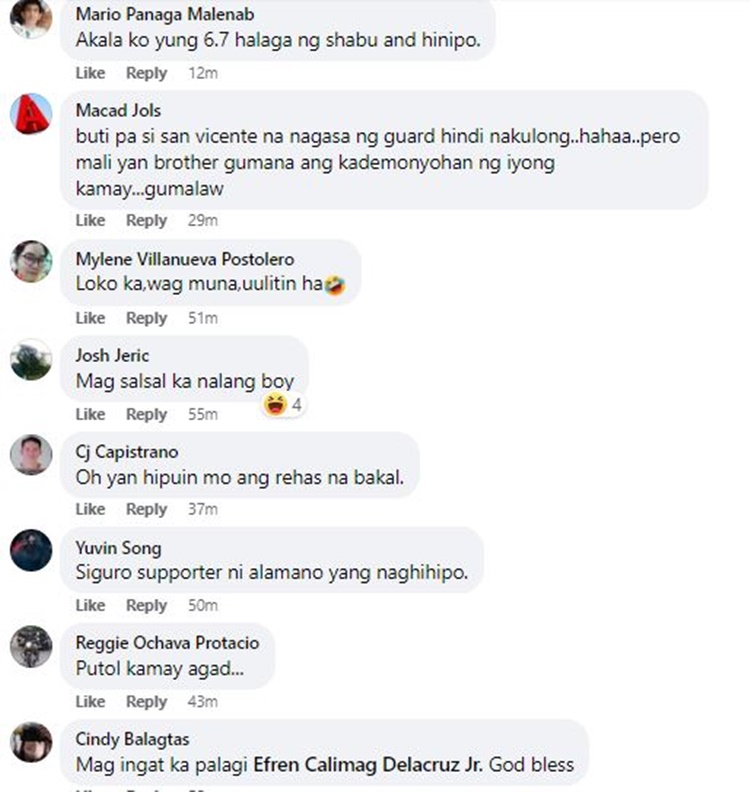This screenshot has height=792, width=750.
Task: Open the 29m timestamp on Macad Jols' comment
Action: [203, 220]
